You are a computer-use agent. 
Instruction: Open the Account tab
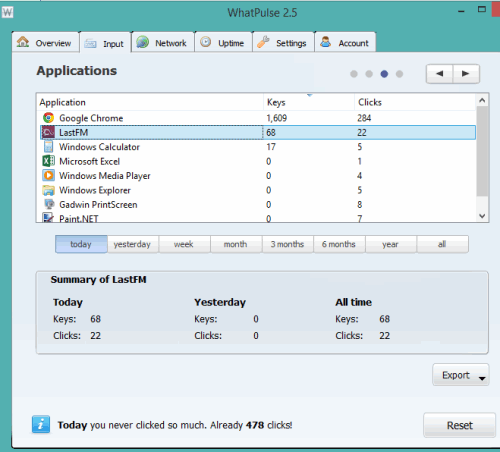pos(345,42)
